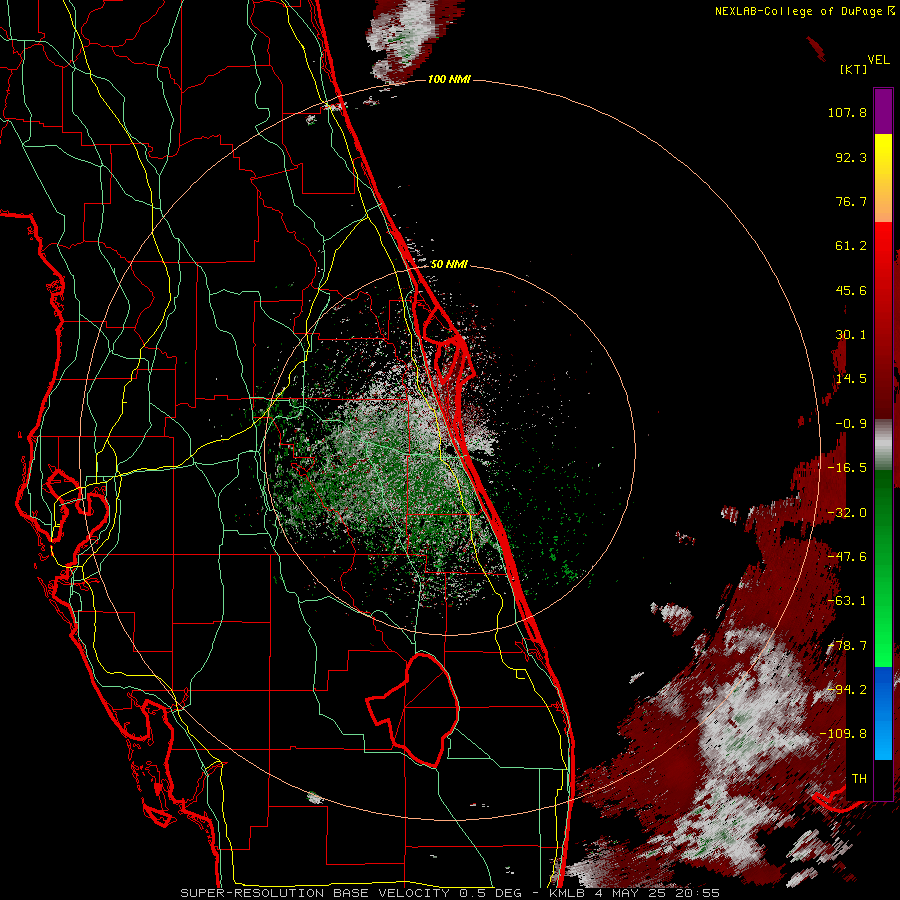Click the blue segment of the velocity color bar
Screen dimensions: 900x900
click(x=883, y=713)
